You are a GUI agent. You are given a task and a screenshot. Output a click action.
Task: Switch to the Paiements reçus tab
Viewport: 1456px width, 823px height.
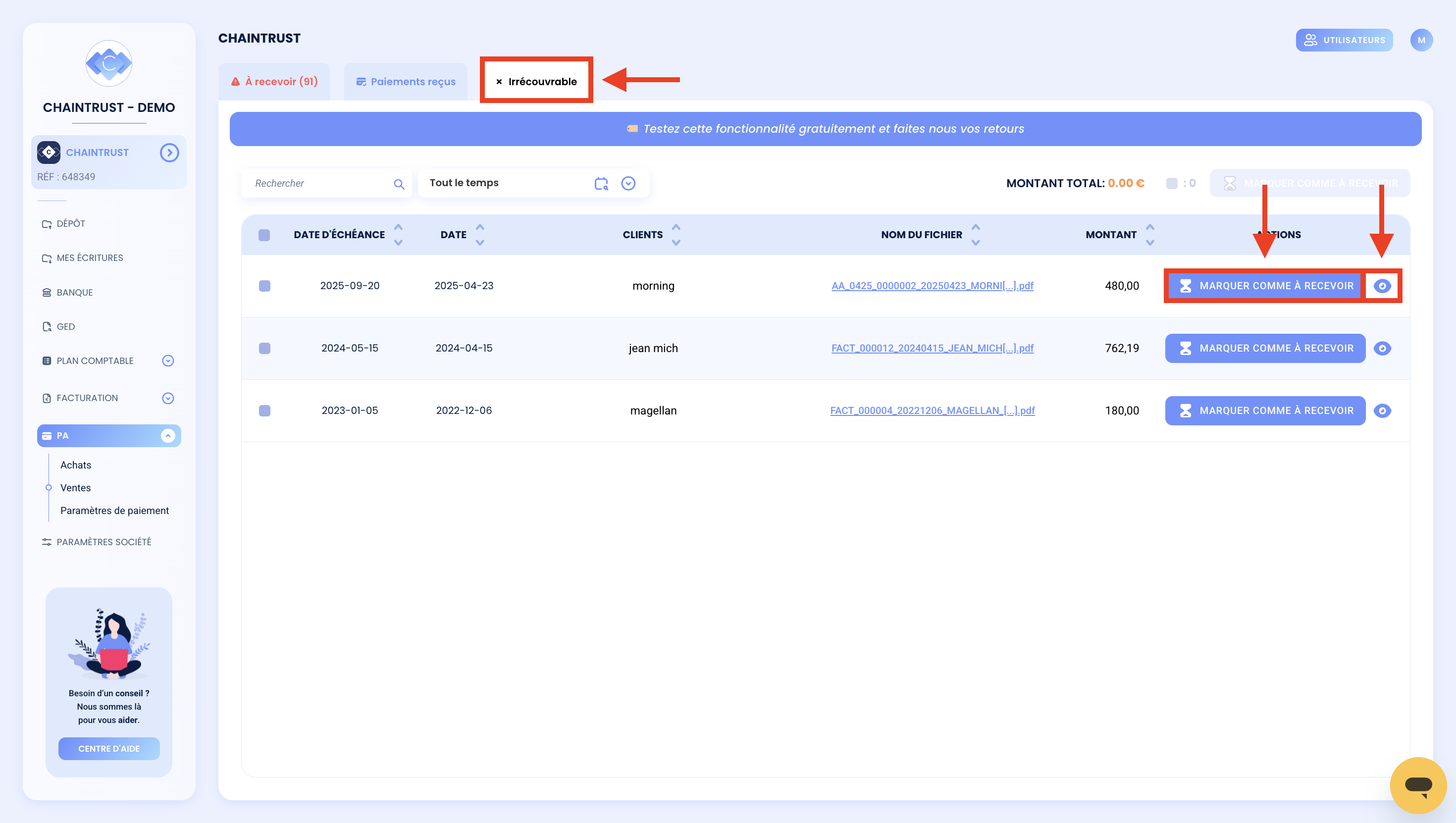point(406,81)
